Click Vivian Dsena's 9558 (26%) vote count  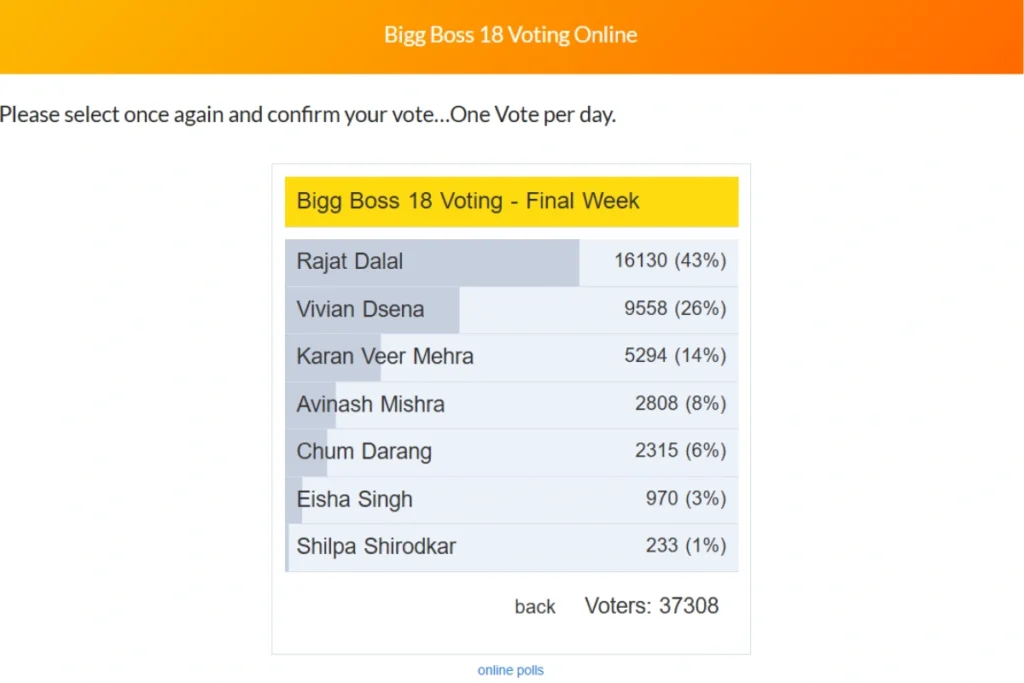point(675,308)
